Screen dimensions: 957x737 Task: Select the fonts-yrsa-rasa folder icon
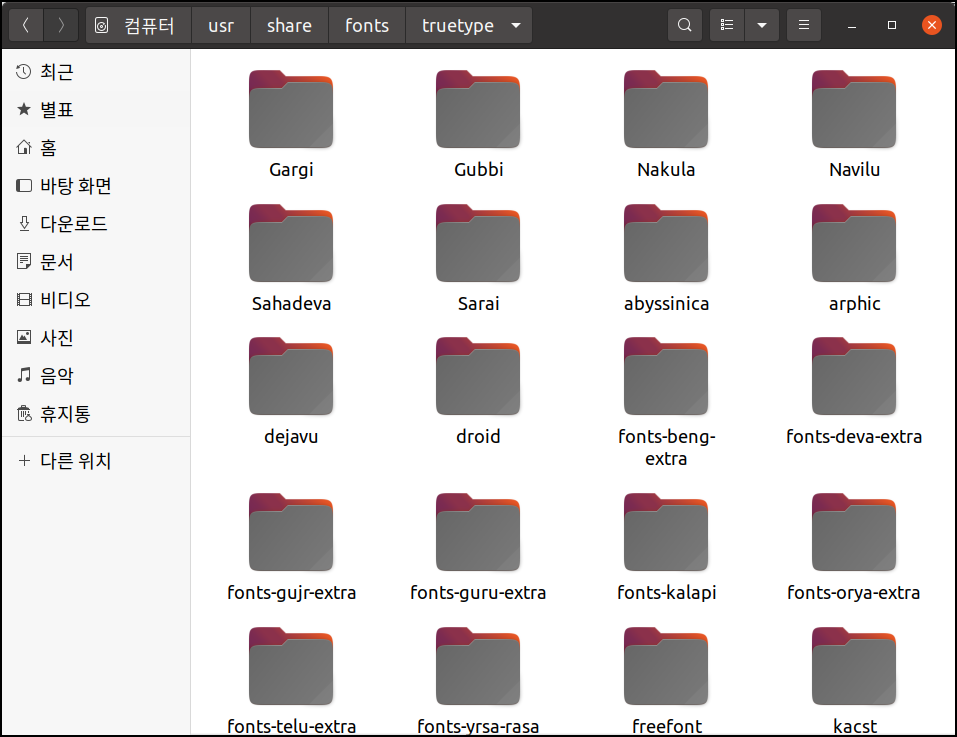(478, 666)
